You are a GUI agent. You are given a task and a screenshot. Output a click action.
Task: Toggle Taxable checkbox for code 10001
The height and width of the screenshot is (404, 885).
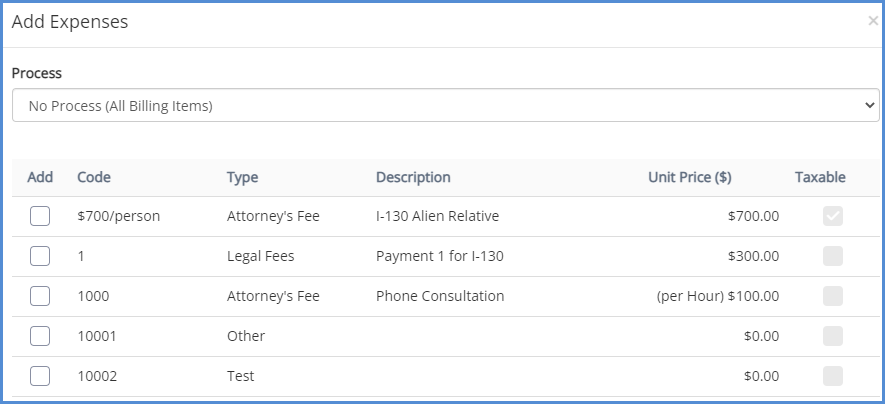tap(833, 336)
